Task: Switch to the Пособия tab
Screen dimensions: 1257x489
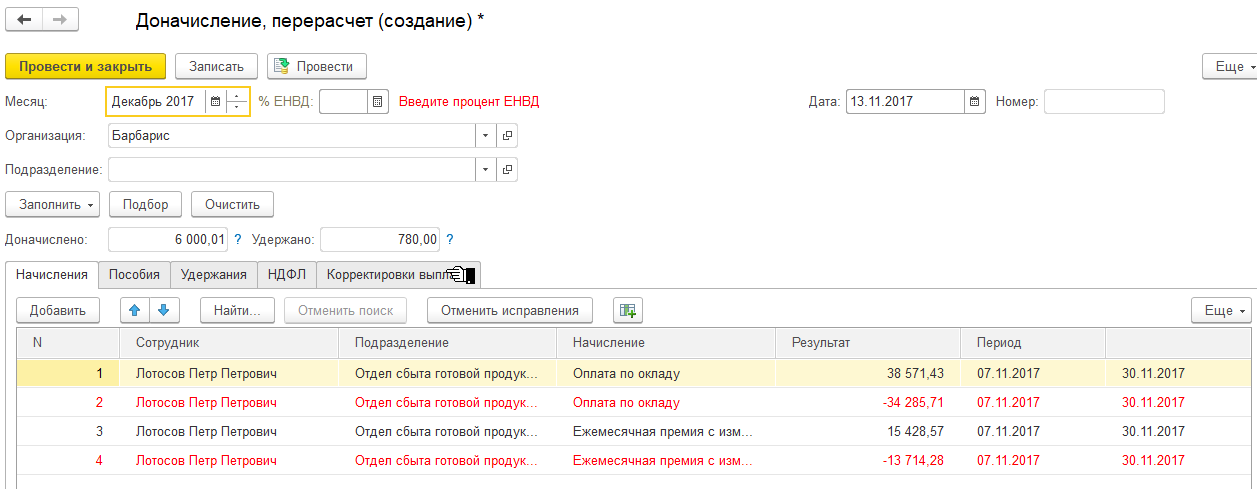Action: [x=134, y=275]
